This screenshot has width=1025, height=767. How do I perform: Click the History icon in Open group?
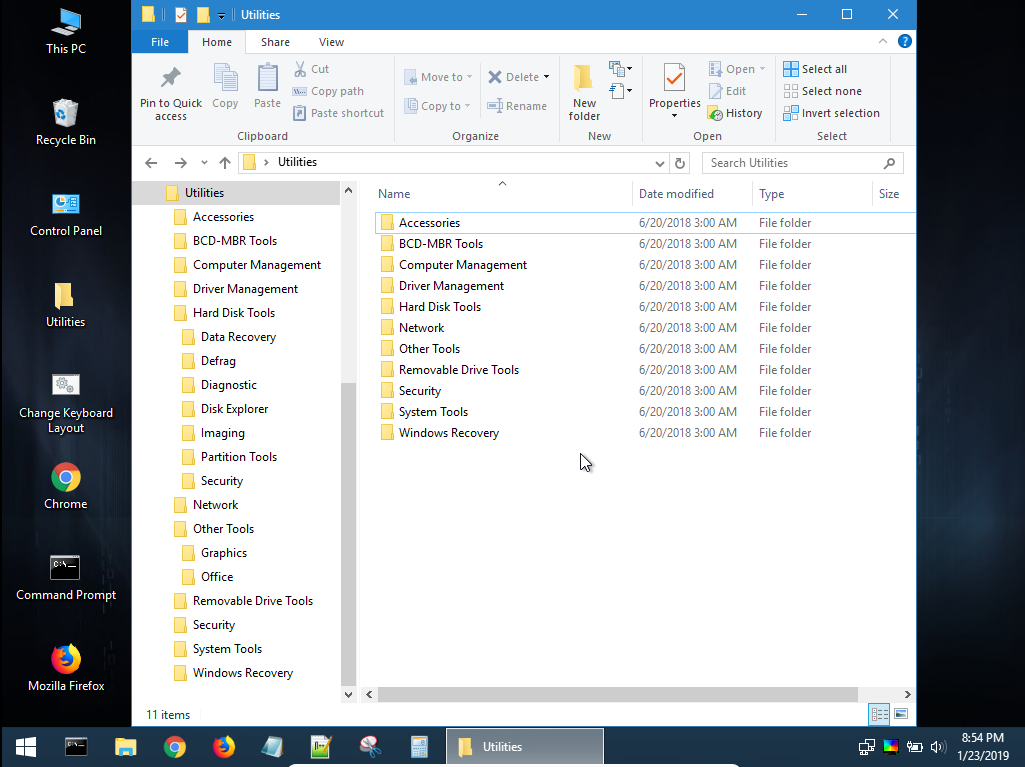click(x=715, y=113)
